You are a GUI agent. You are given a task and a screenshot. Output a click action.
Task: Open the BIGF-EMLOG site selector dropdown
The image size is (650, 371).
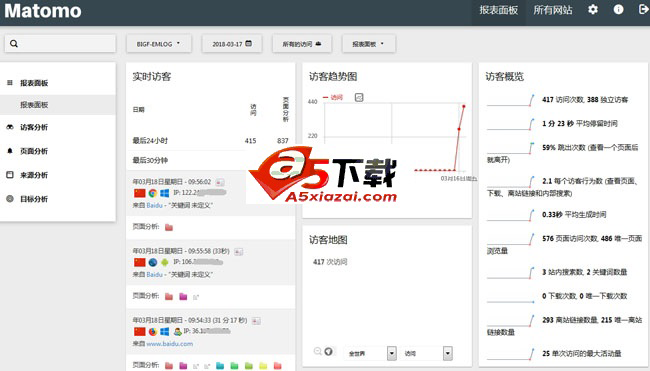point(159,44)
